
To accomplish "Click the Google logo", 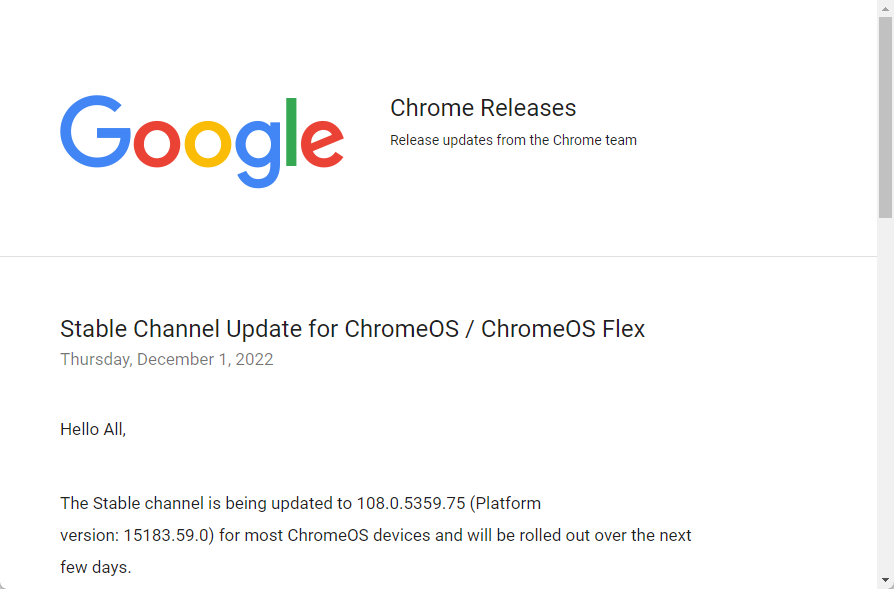I will [200, 140].
